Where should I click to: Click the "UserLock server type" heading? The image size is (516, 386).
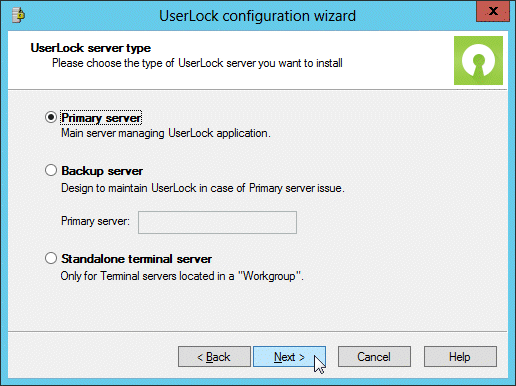click(x=91, y=48)
